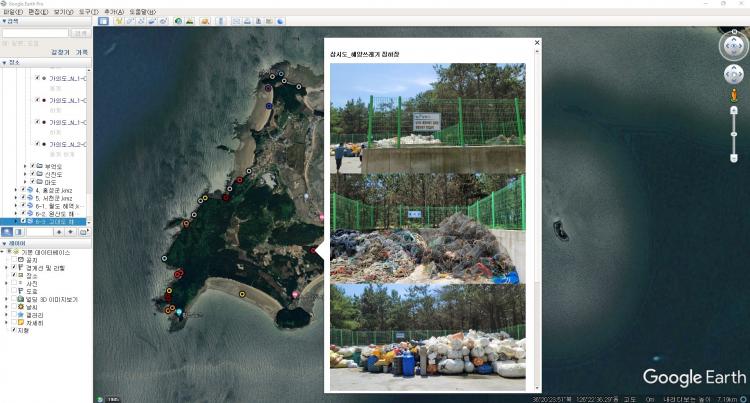
Task: Open the 보기(V) menu
Action: (64, 11)
